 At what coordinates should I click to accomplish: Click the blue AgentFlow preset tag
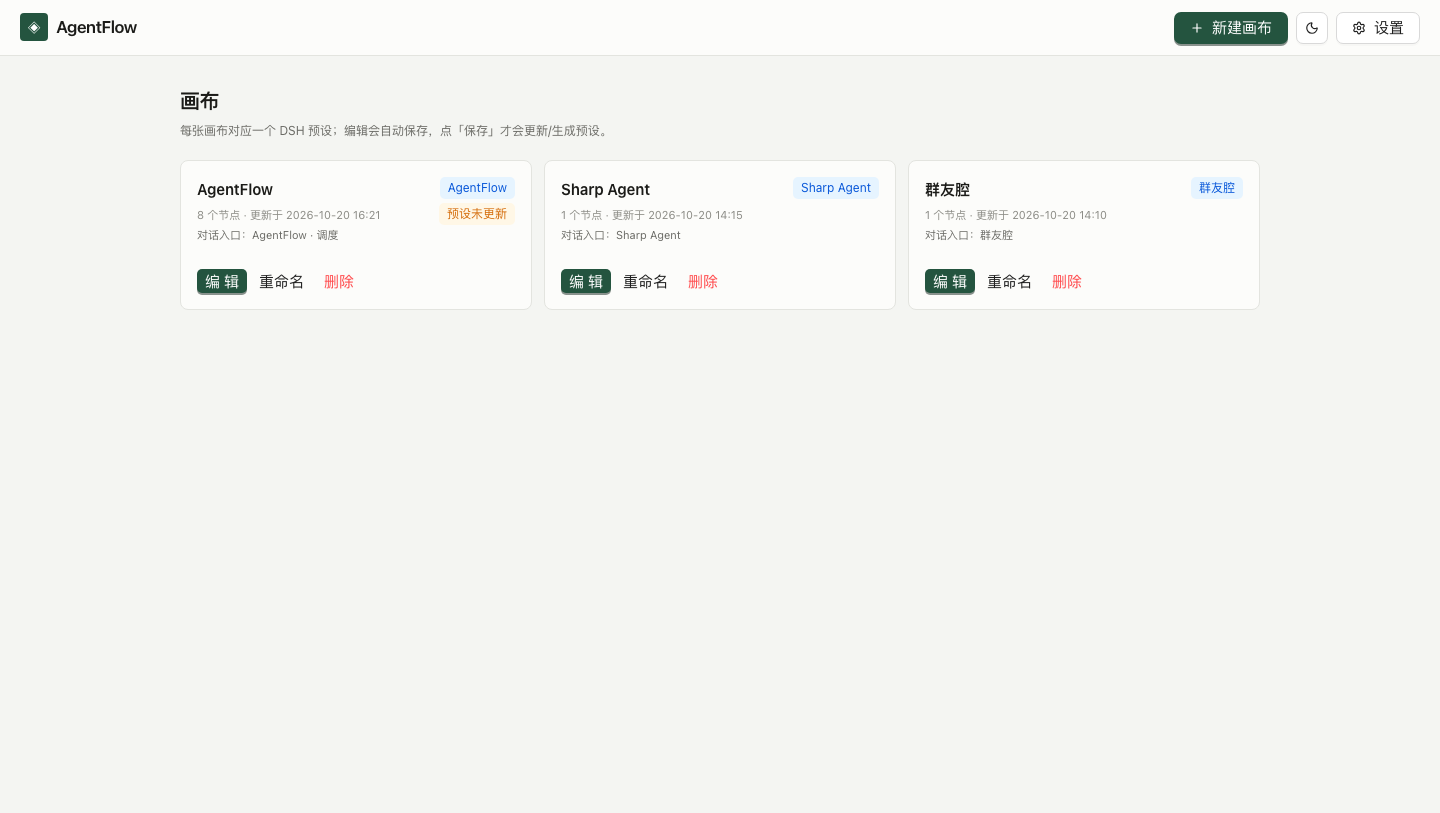click(477, 188)
